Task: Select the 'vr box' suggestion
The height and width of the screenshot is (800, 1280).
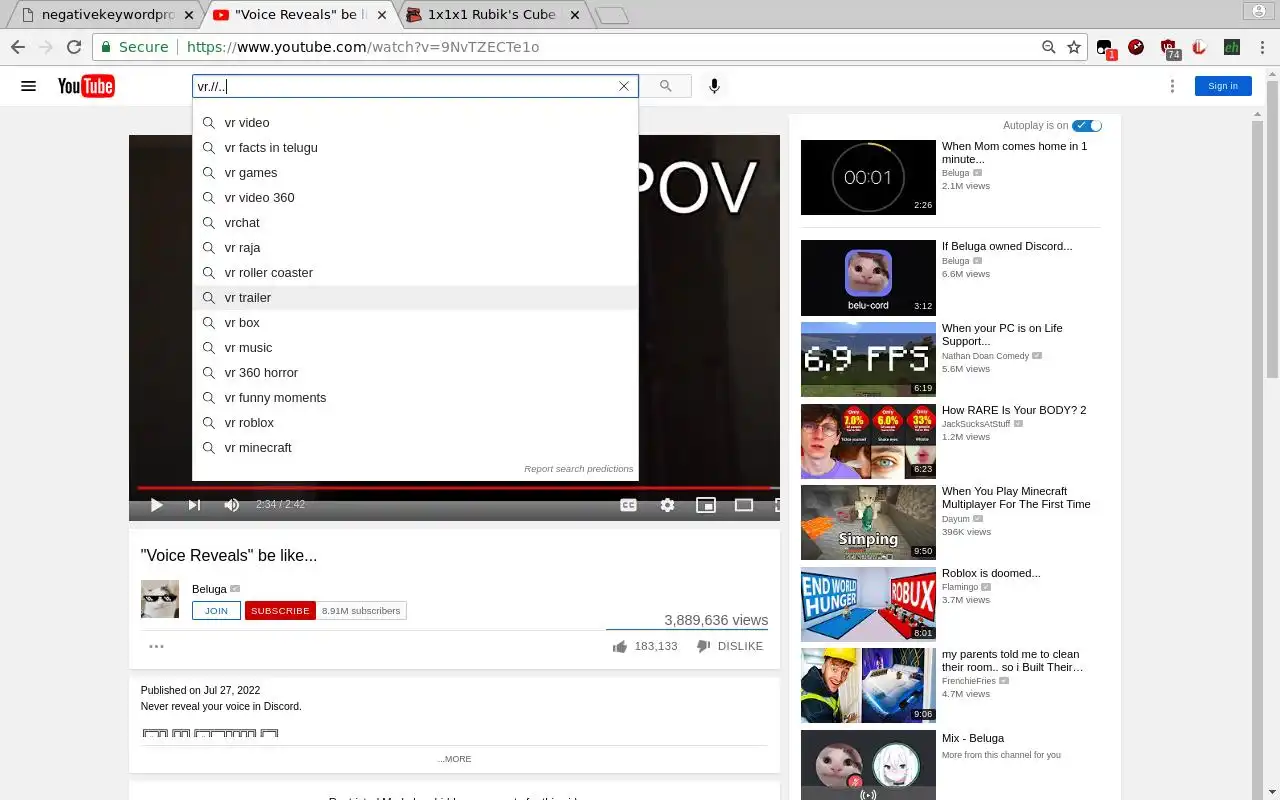Action: tap(415, 322)
